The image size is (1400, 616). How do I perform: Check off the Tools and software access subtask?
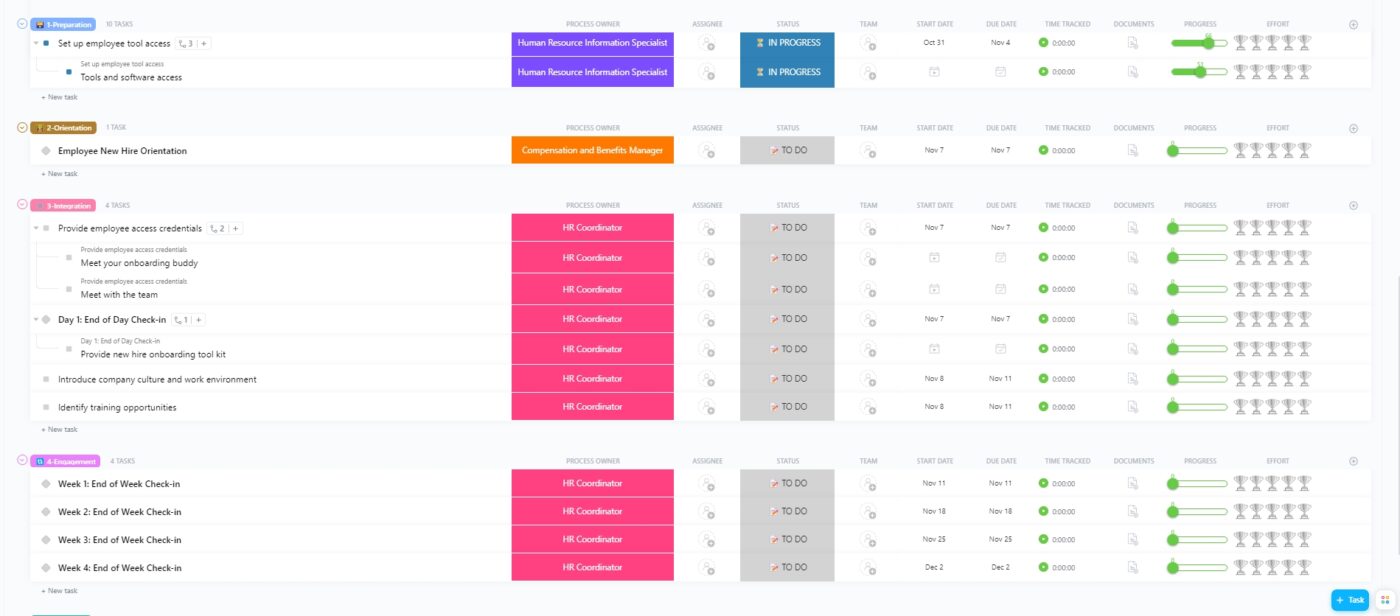66,70
